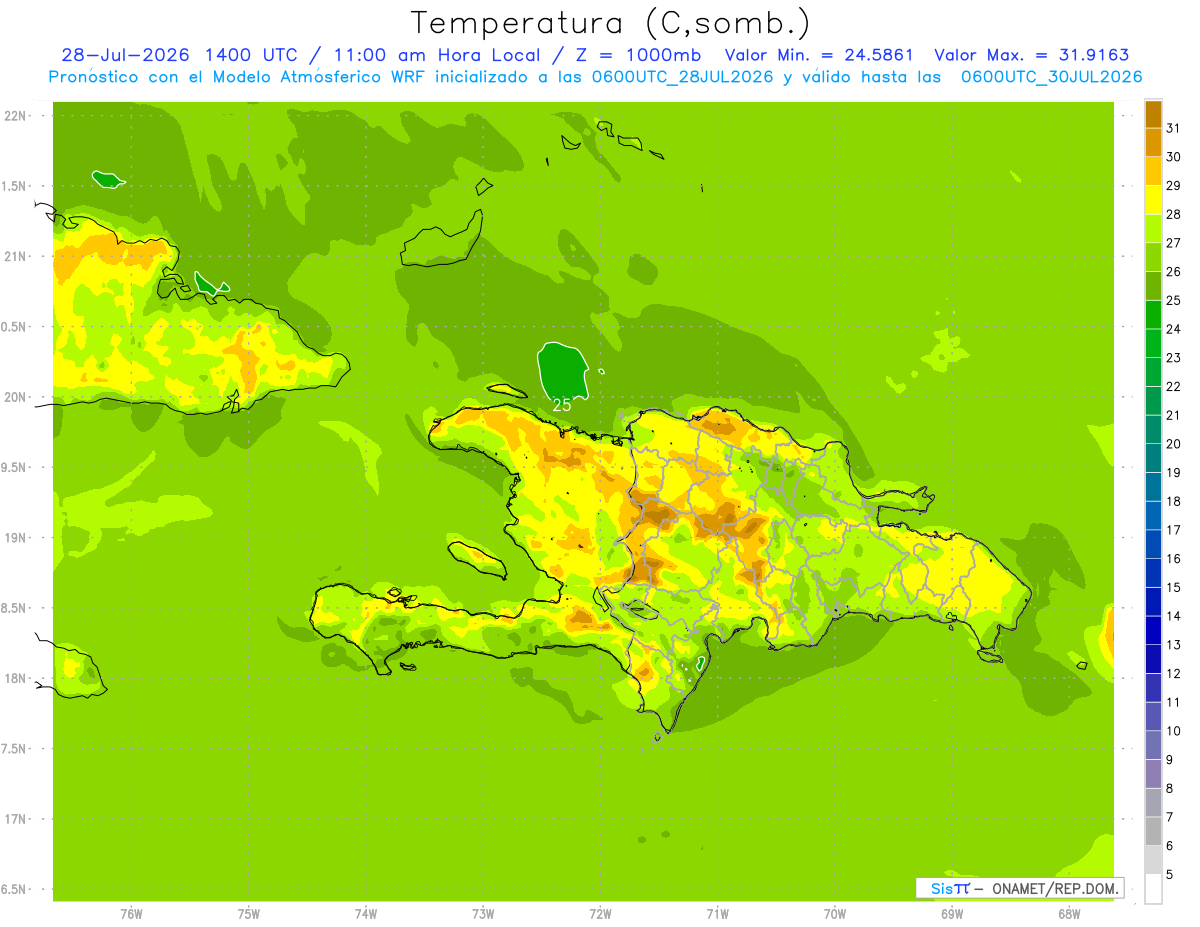Click the "7.5N" latitude axis label
Image resolution: width=1200 pixels, height=927 pixels.
pos(16,748)
